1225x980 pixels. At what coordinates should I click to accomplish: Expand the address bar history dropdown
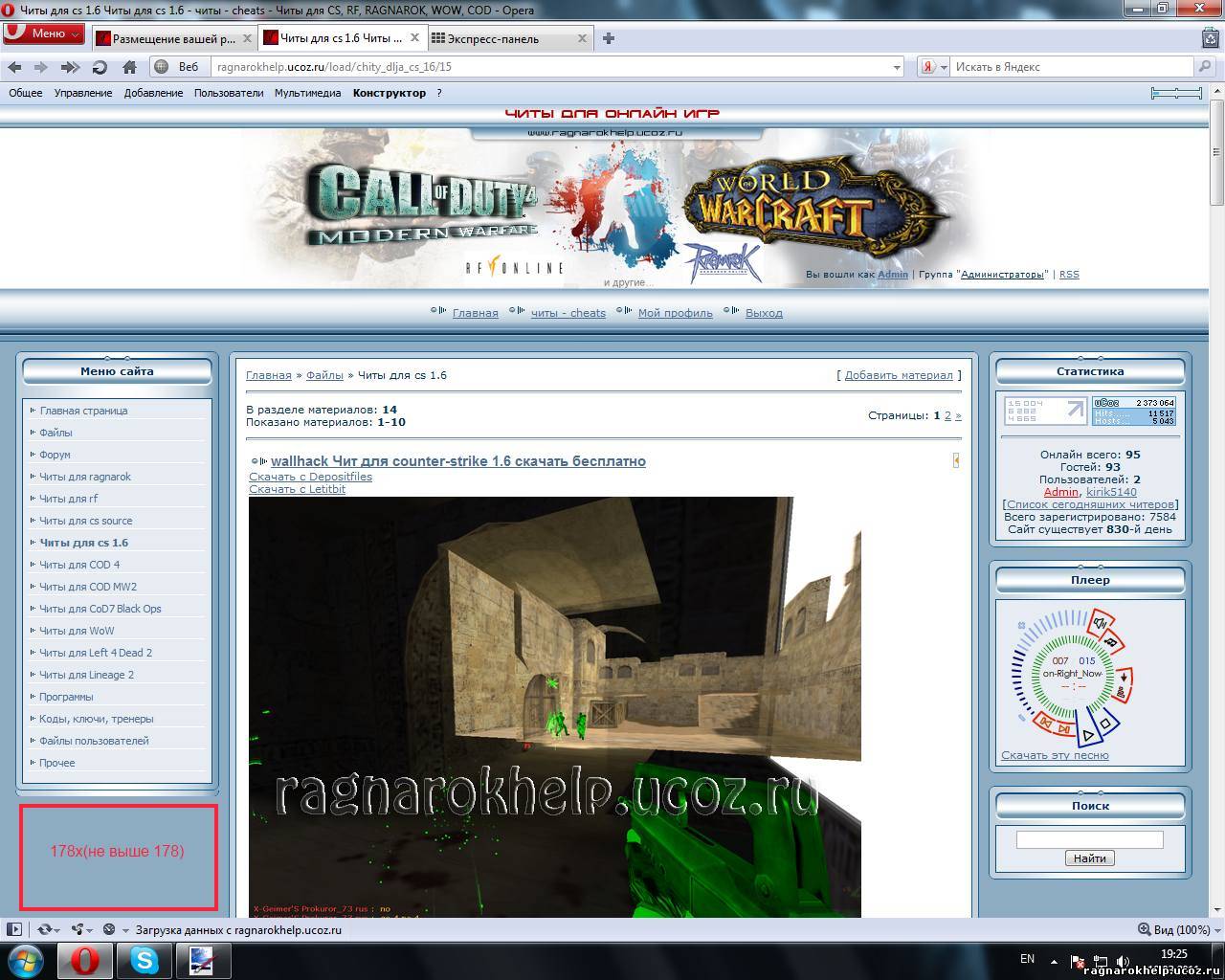tap(897, 67)
